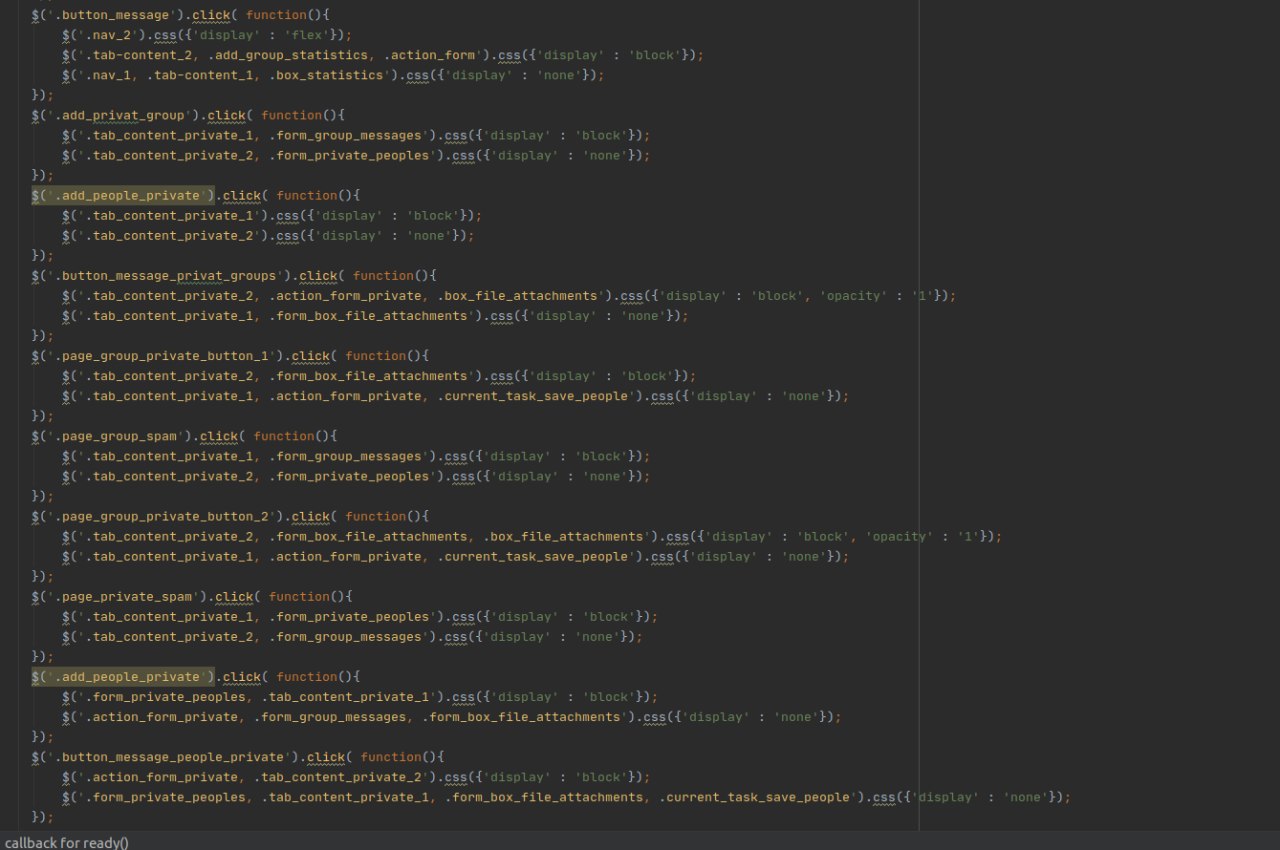The height and width of the screenshot is (850, 1280).
Task: Click the 'callback for ready()' breadcrumb
Action: pyautogui.click(x=67, y=842)
